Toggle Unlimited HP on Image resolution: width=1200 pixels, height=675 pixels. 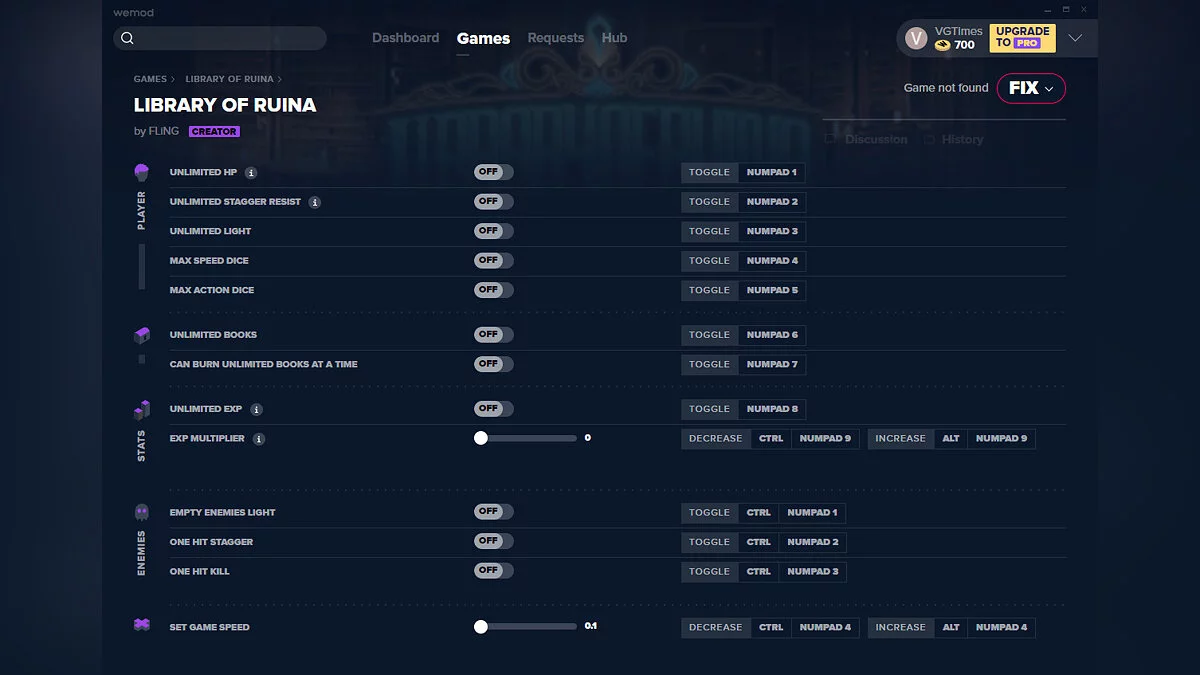coord(494,172)
